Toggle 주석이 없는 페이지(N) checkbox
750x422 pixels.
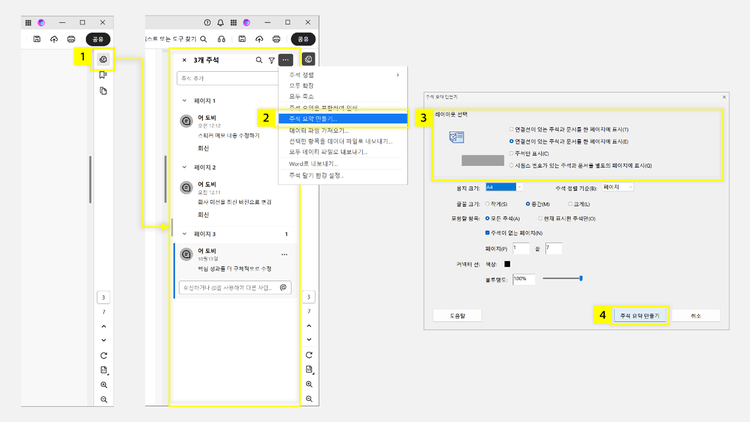(487, 233)
